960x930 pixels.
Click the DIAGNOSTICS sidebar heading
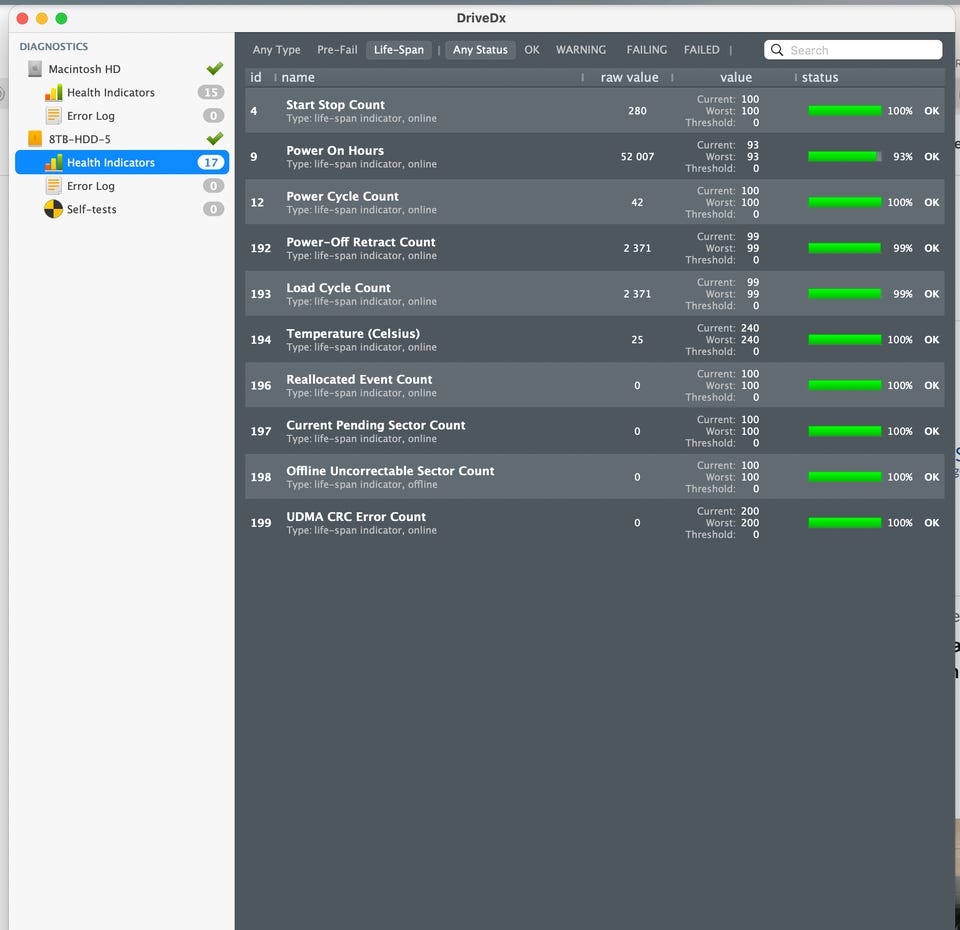[x=54, y=47]
